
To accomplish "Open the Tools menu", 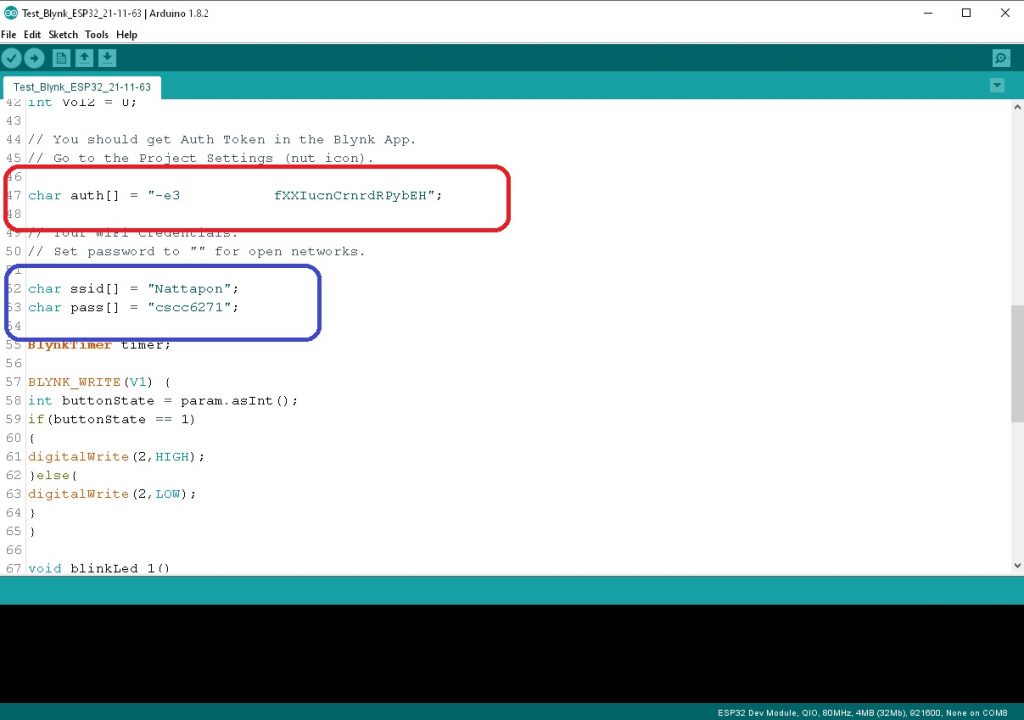I will coord(97,35).
